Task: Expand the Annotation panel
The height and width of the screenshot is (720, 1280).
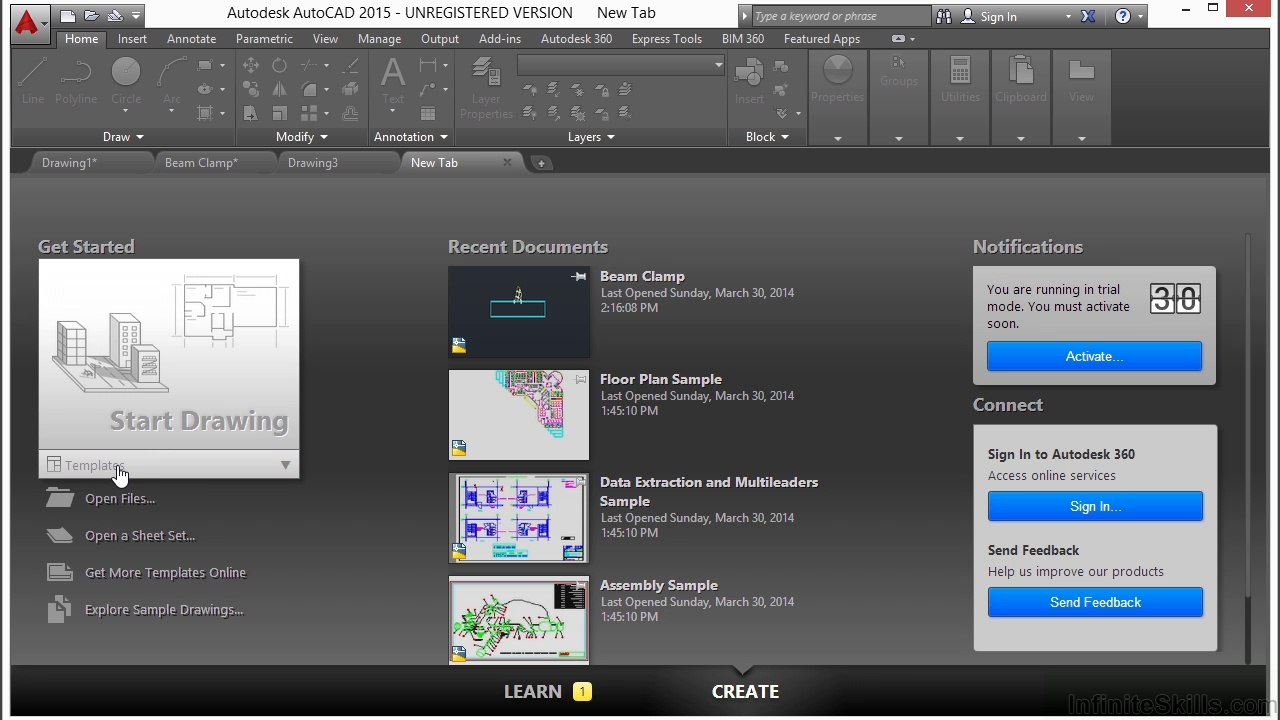Action: pos(410,137)
